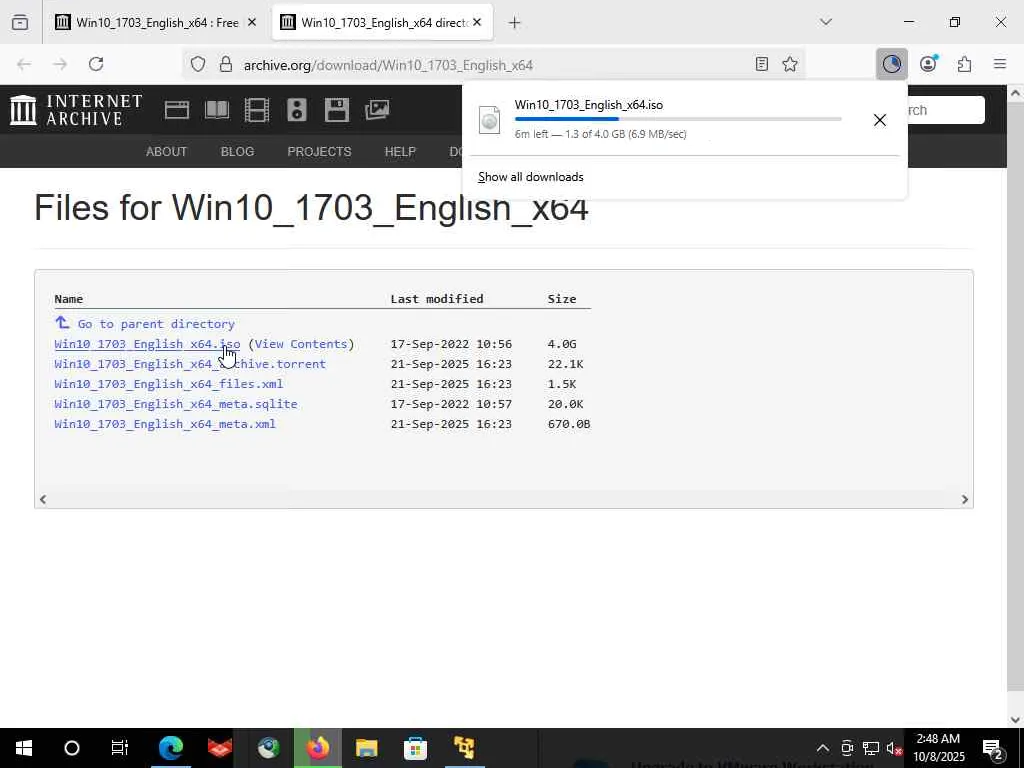This screenshot has height=768, width=1024.
Task: Open the Texts book icon
Action: click(x=217, y=110)
